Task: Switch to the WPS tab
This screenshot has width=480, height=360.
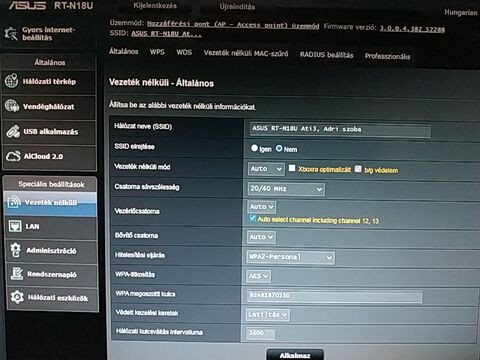Action: click(x=157, y=52)
